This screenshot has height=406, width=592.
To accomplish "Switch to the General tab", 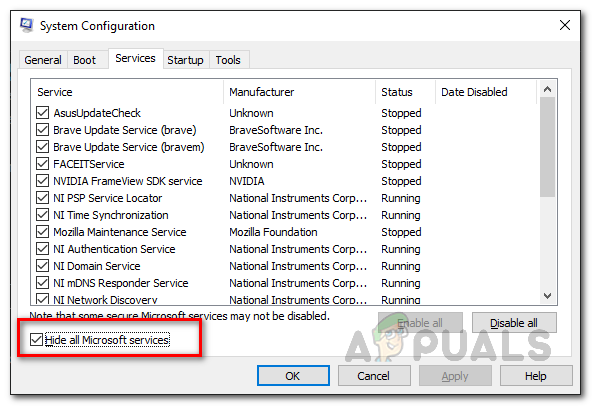I will point(43,60).
